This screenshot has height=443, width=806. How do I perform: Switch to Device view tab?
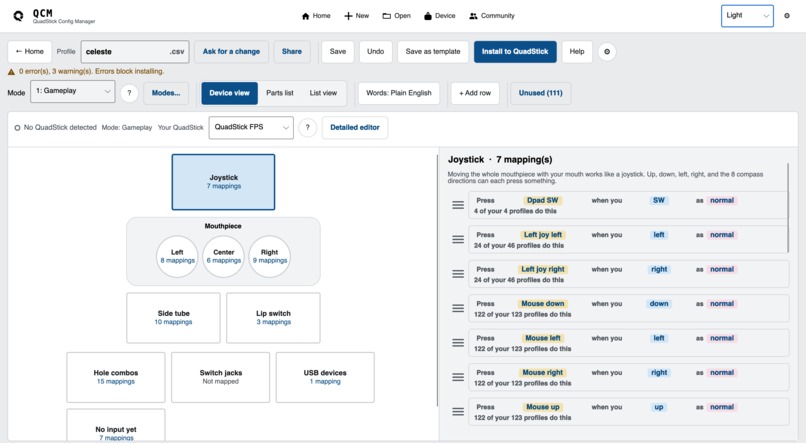(229, 93)
